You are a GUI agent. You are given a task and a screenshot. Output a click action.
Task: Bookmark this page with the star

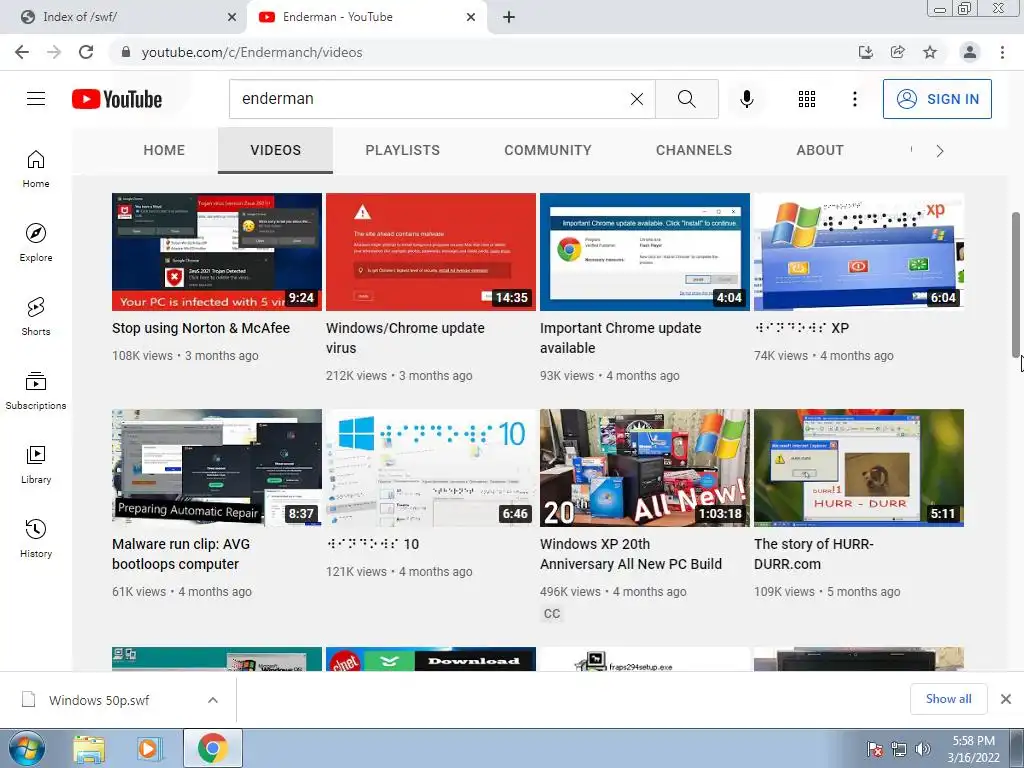[x=930, y=52]
